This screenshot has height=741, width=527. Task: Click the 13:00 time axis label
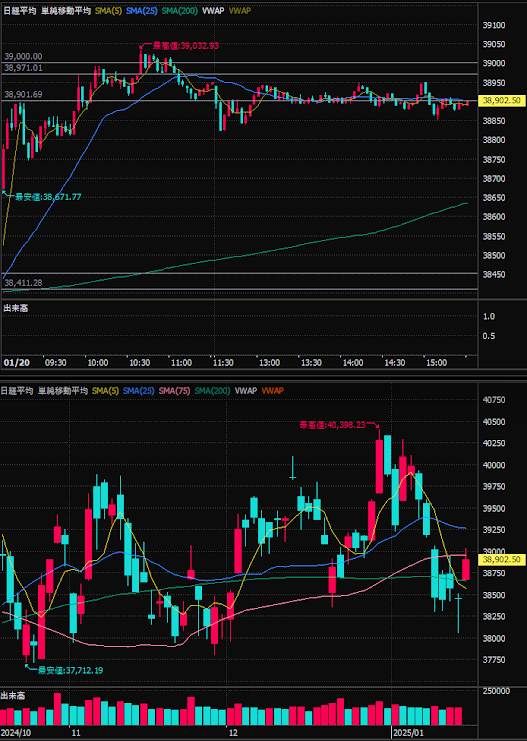coord(269,363)
